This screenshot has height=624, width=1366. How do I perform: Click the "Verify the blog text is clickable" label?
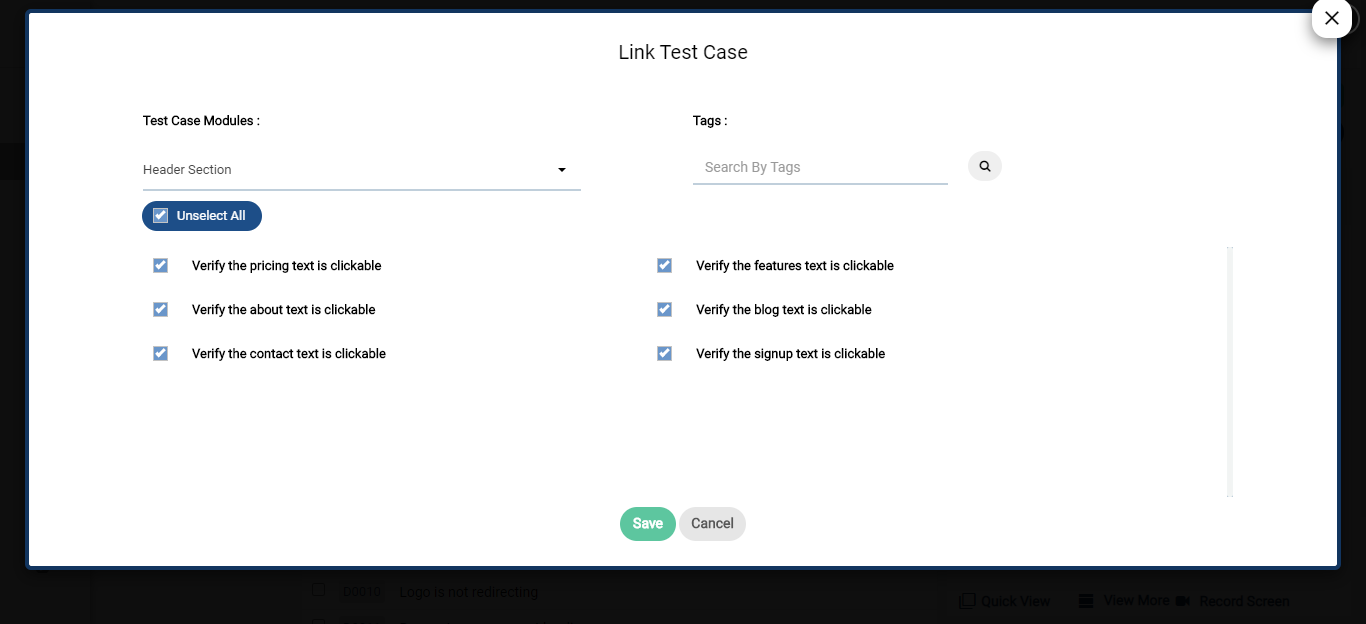pos(784,310)
